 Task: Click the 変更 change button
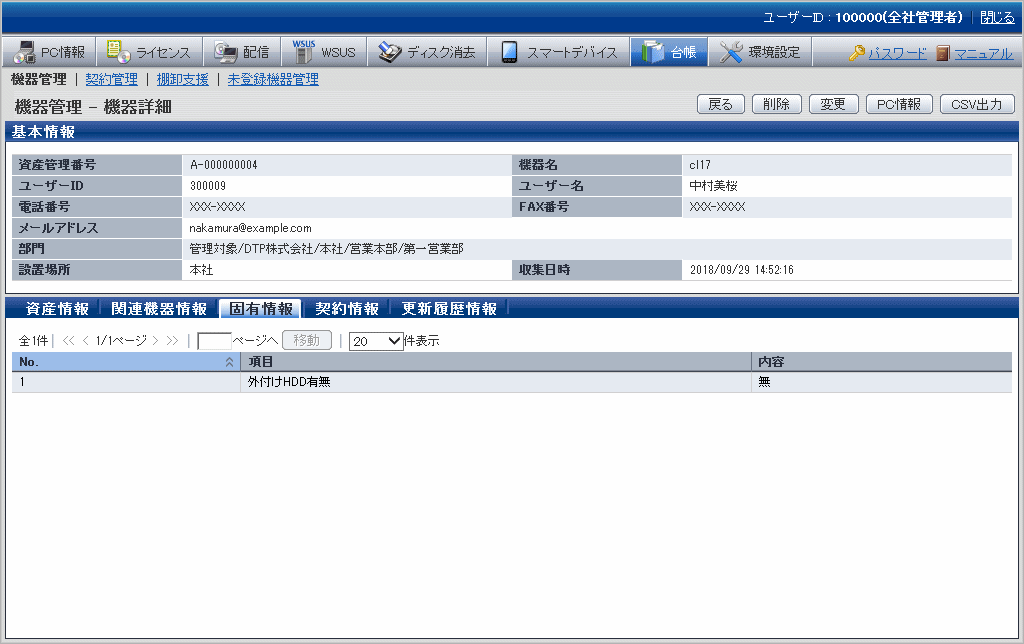pos(833,105)
